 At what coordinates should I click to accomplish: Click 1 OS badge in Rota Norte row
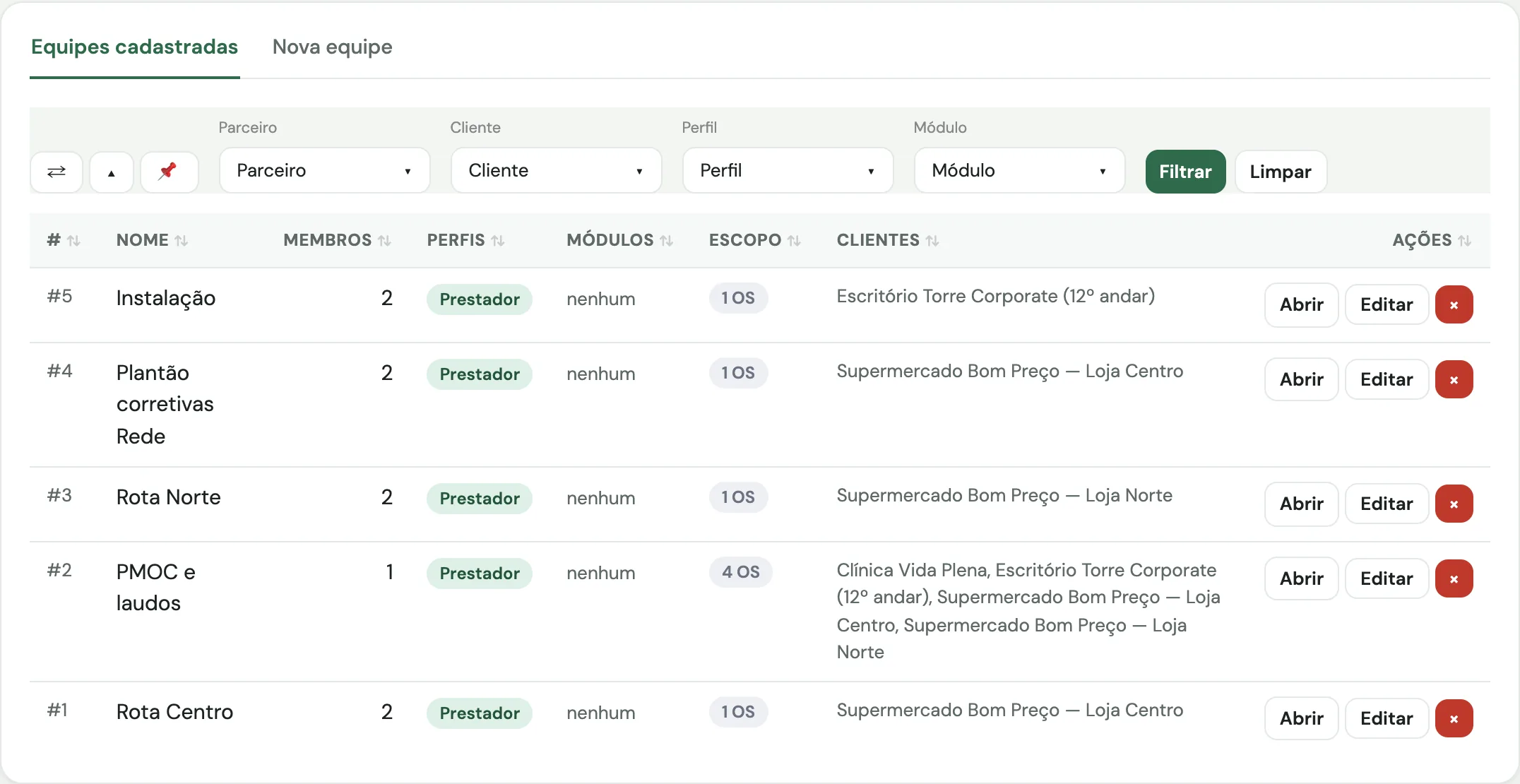click(738, 497)
